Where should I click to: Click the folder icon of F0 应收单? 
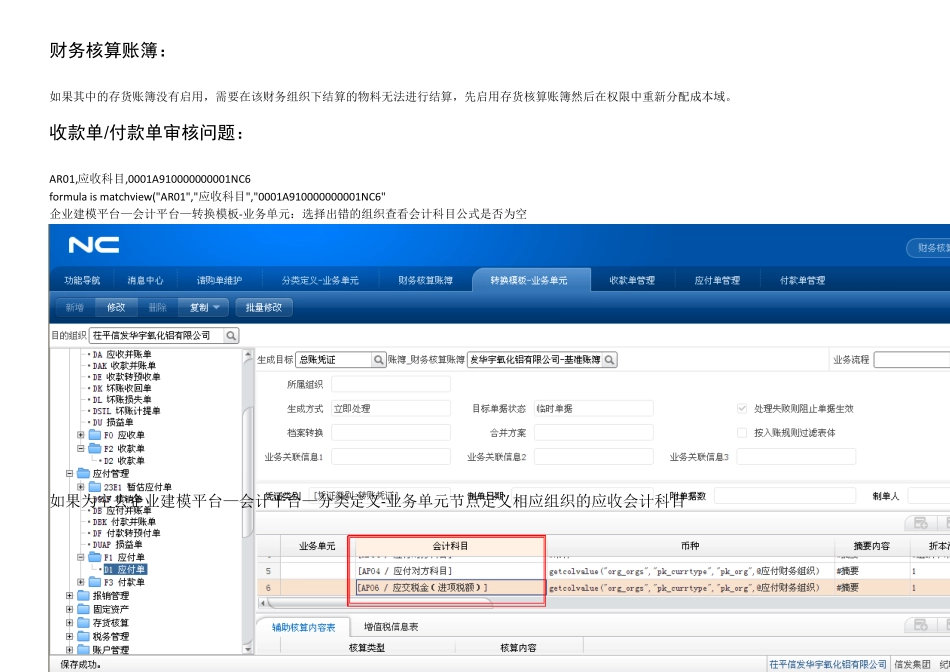coord(95,435)
